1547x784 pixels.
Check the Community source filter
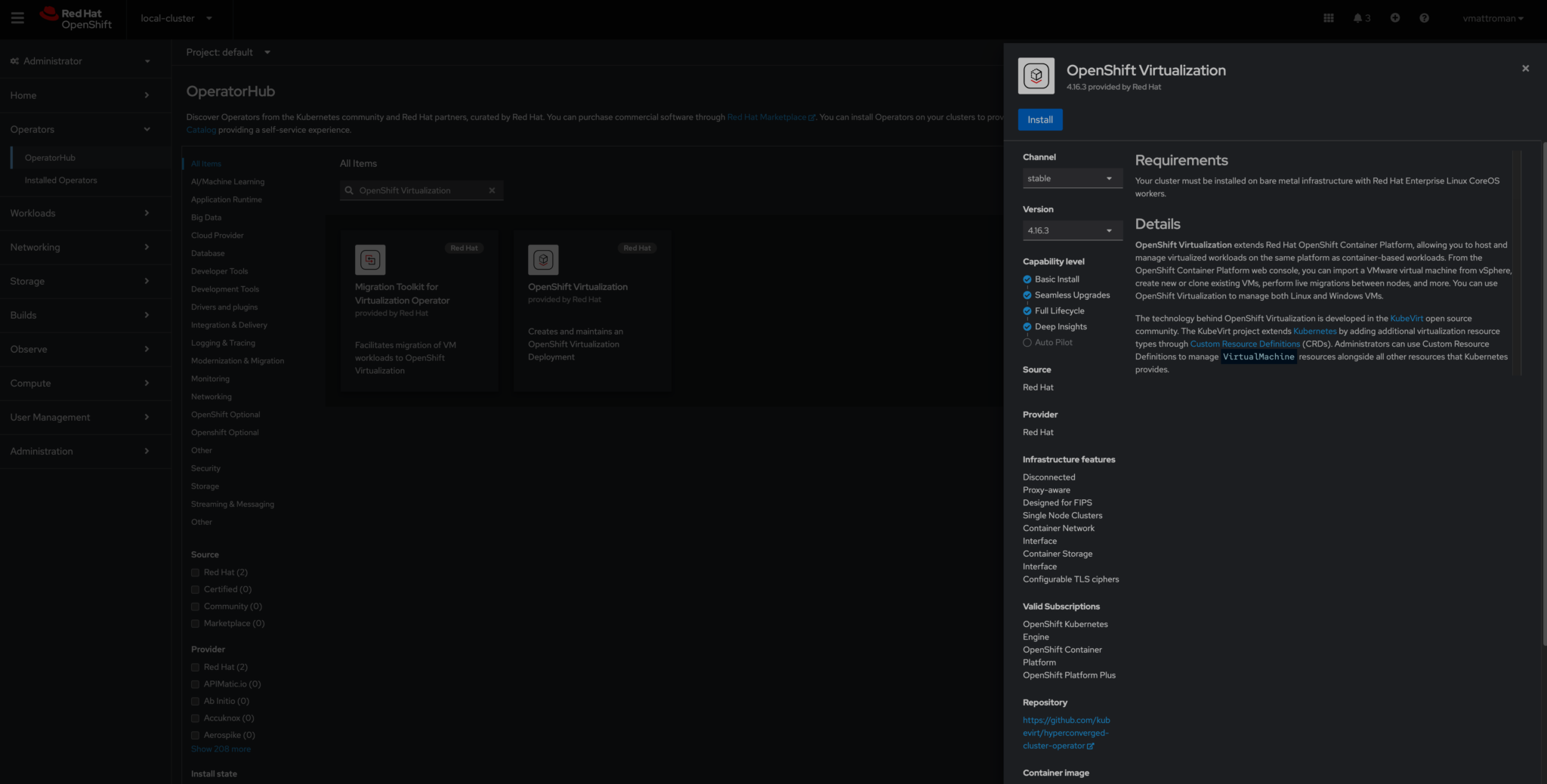tap(196, 607)
